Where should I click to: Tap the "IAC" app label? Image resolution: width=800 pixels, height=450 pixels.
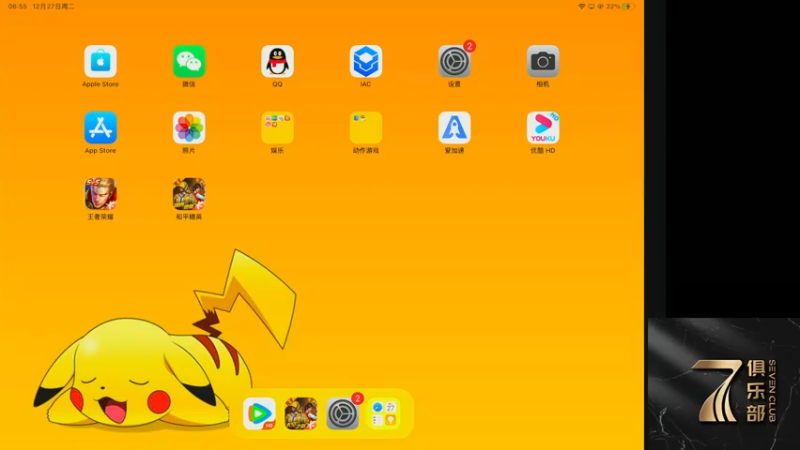[366, 84]
